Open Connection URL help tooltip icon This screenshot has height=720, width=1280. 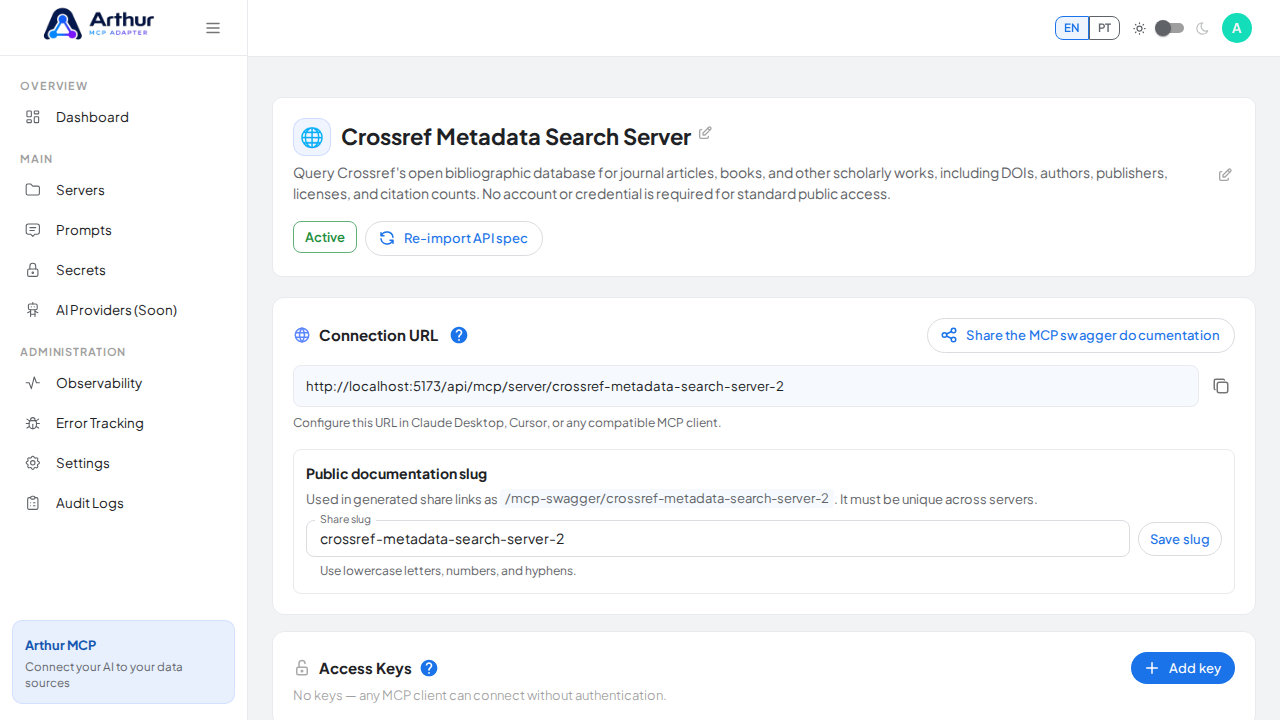[x=459, y=335]
